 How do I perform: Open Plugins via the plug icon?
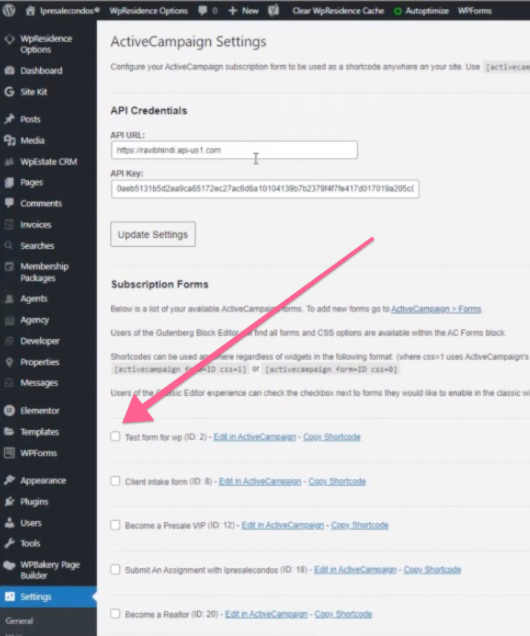coord(9,502)
